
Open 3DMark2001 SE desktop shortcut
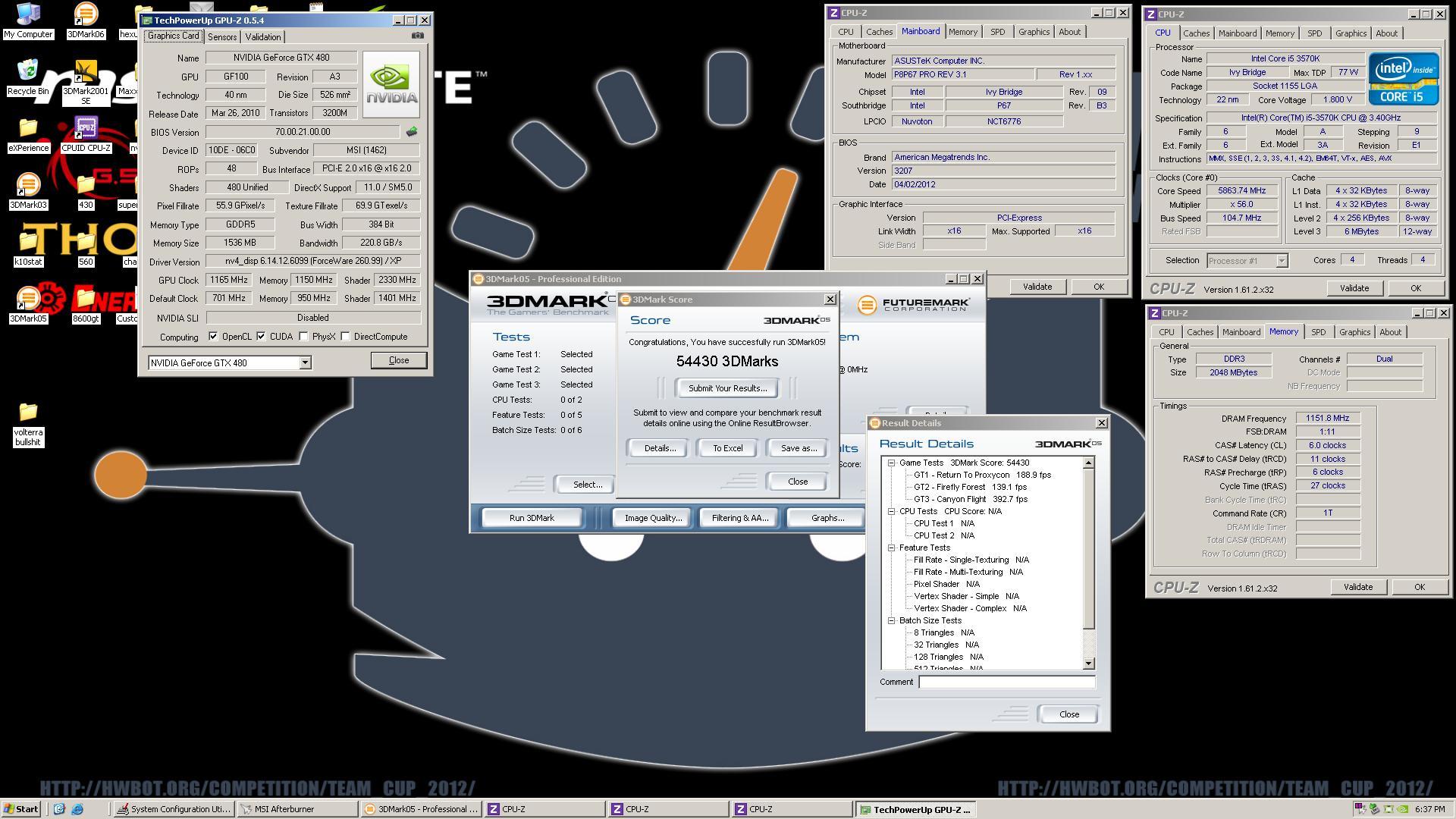pyautogui.click(x=86, y=83)
